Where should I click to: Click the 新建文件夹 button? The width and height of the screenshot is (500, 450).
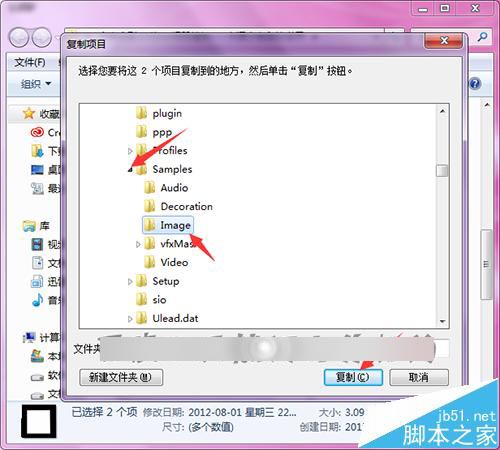coord(121,377)
